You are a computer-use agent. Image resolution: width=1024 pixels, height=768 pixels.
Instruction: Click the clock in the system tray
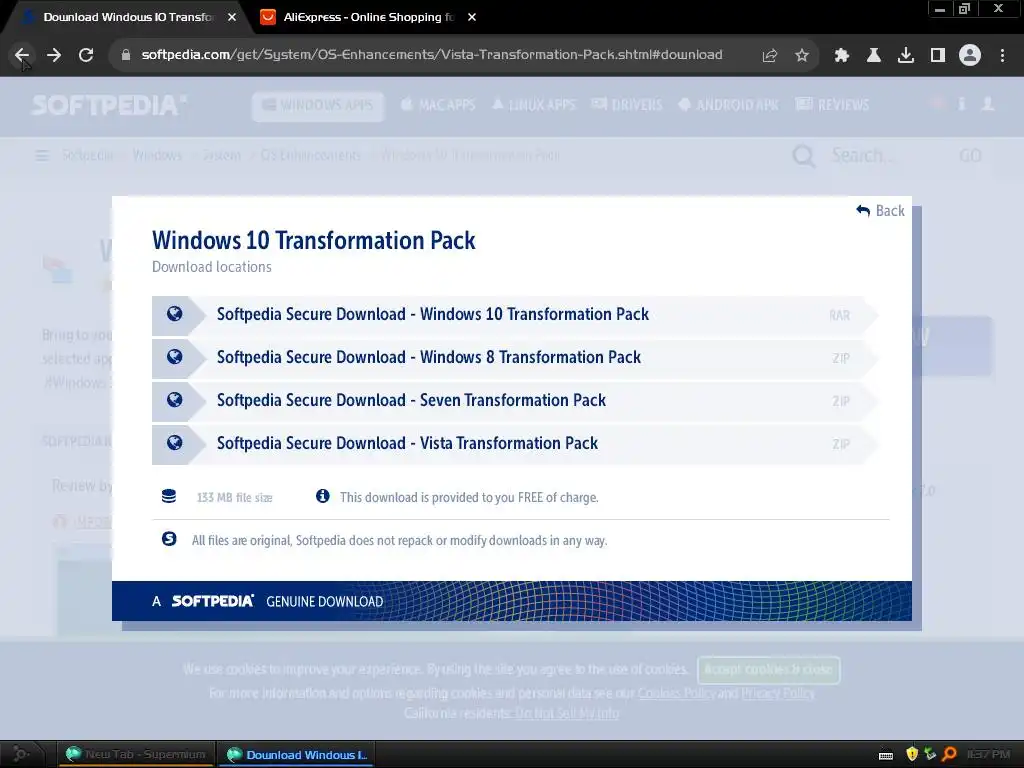point(988,754)
